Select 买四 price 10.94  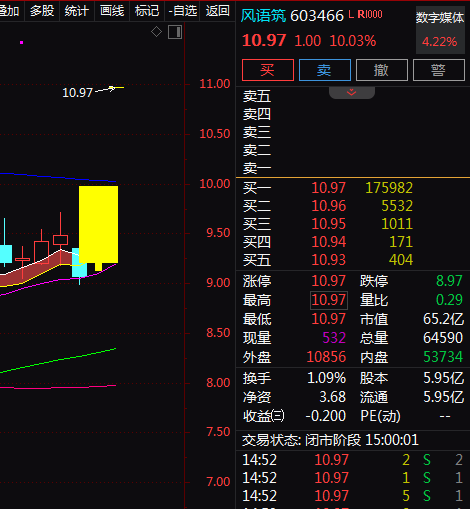[x=329, y=242]
